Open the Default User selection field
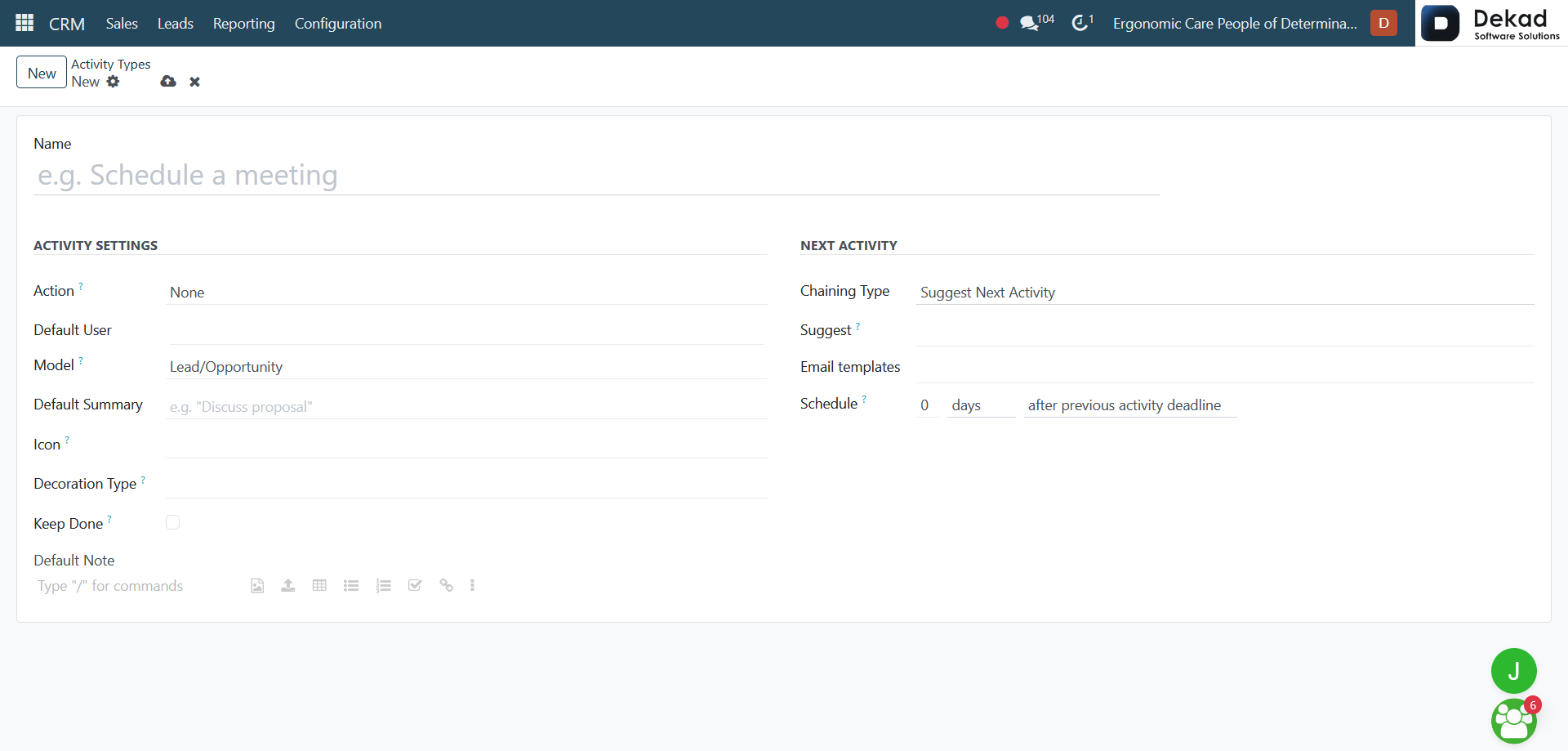The height and width of the screenshot is (751, 1568). 466,331
